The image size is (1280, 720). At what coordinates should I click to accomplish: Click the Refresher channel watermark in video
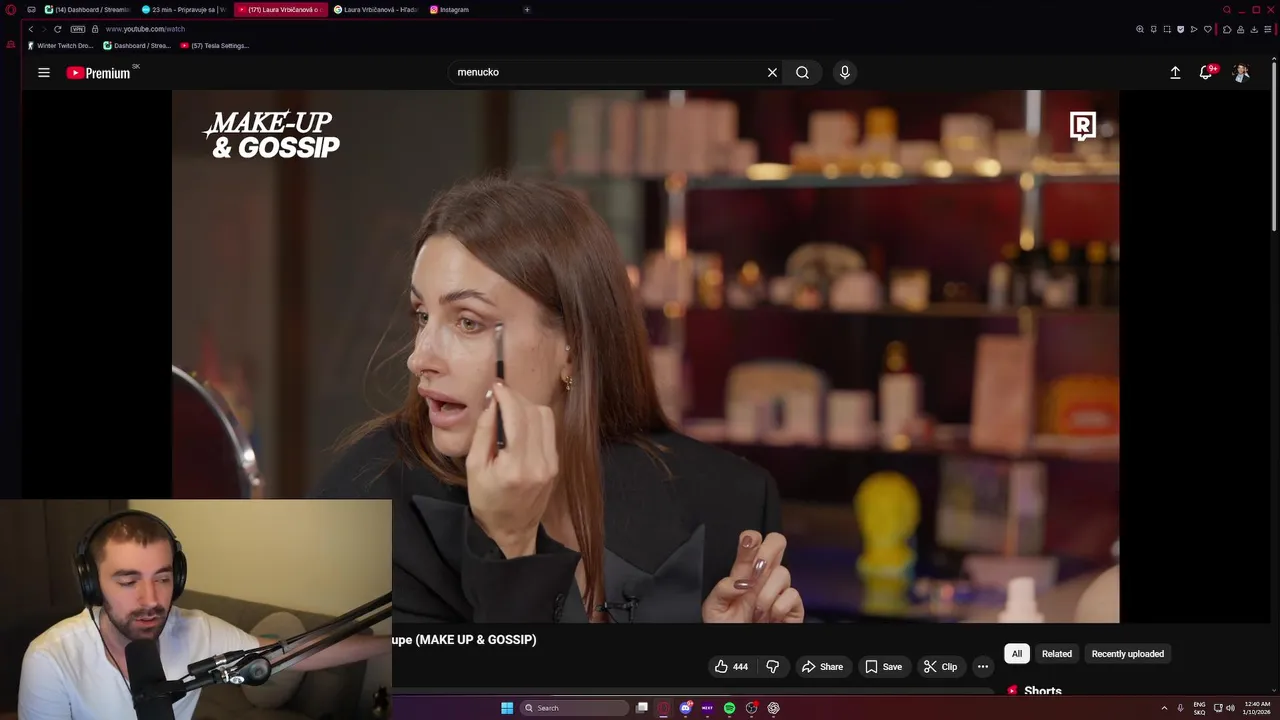[1083, 126]
